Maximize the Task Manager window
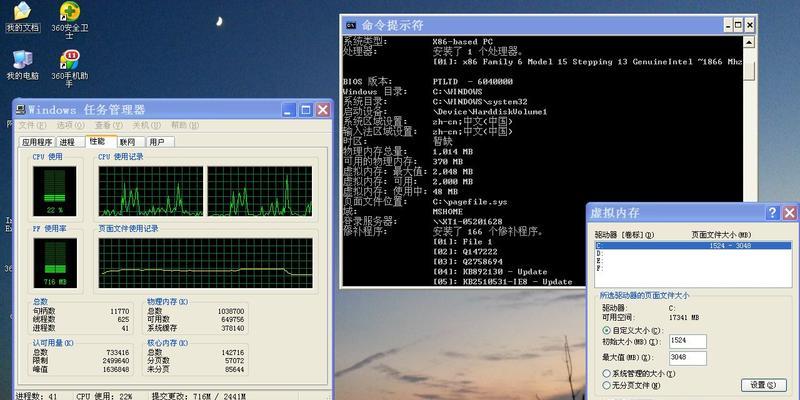Screen dimensions: 800x400 point(306,110)
